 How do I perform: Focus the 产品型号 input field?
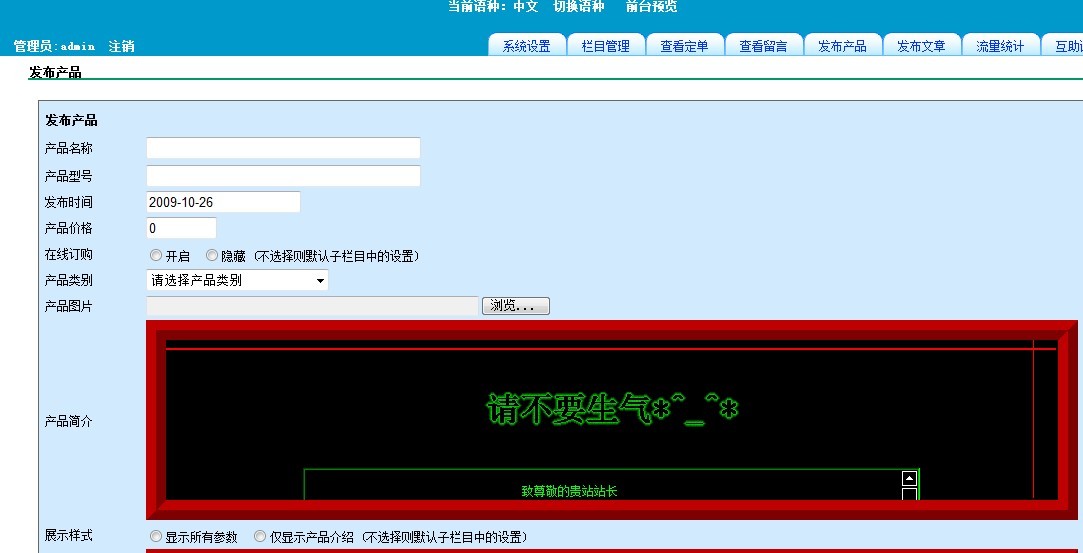pos(283,176)
